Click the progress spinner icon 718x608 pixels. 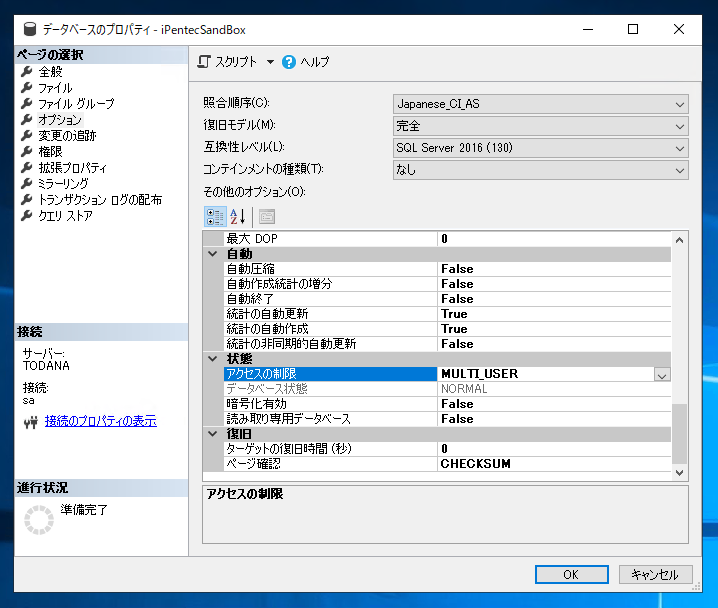tap(39, 520)
